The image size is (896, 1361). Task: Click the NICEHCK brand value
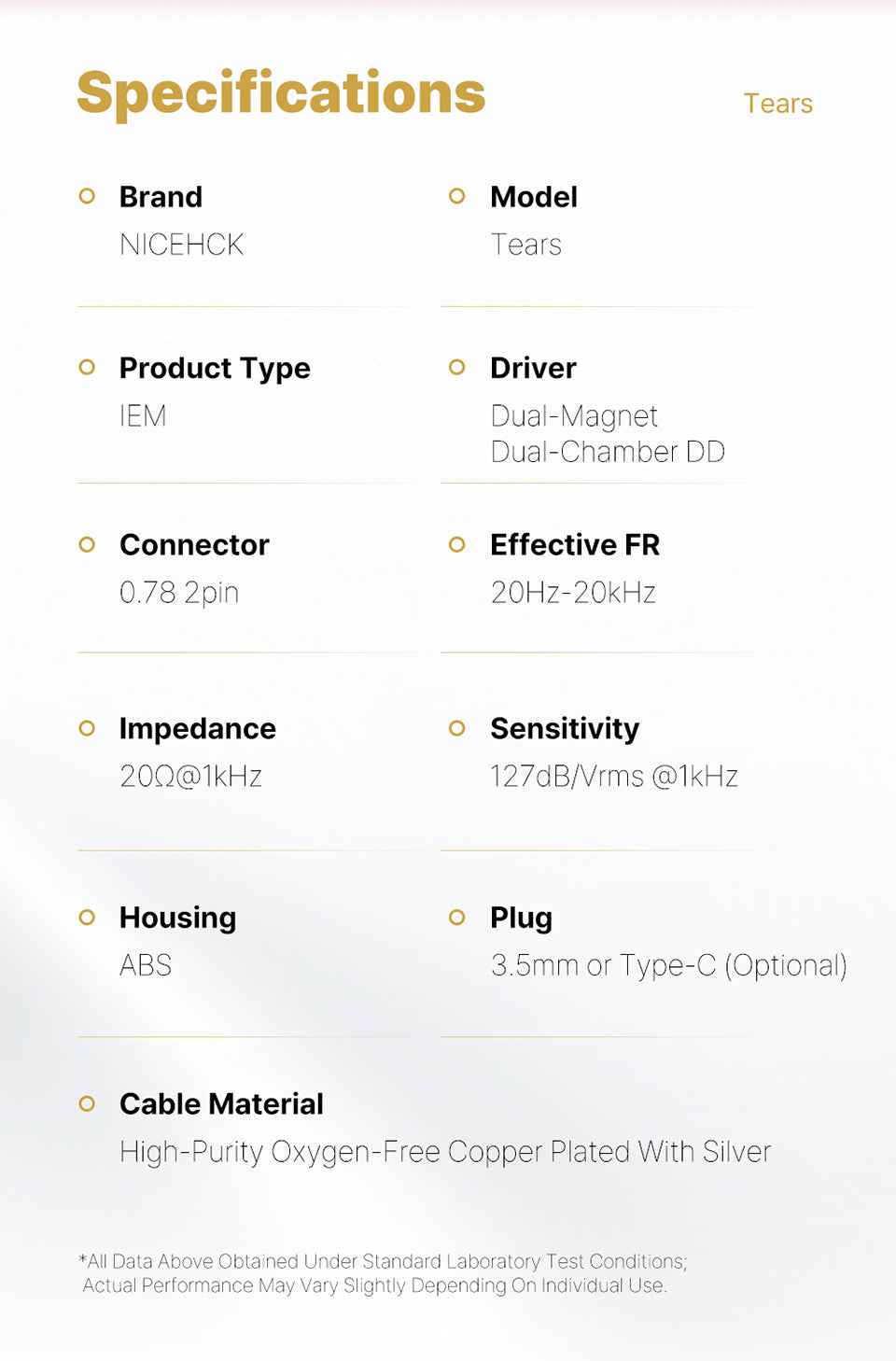tap(181, 245)
